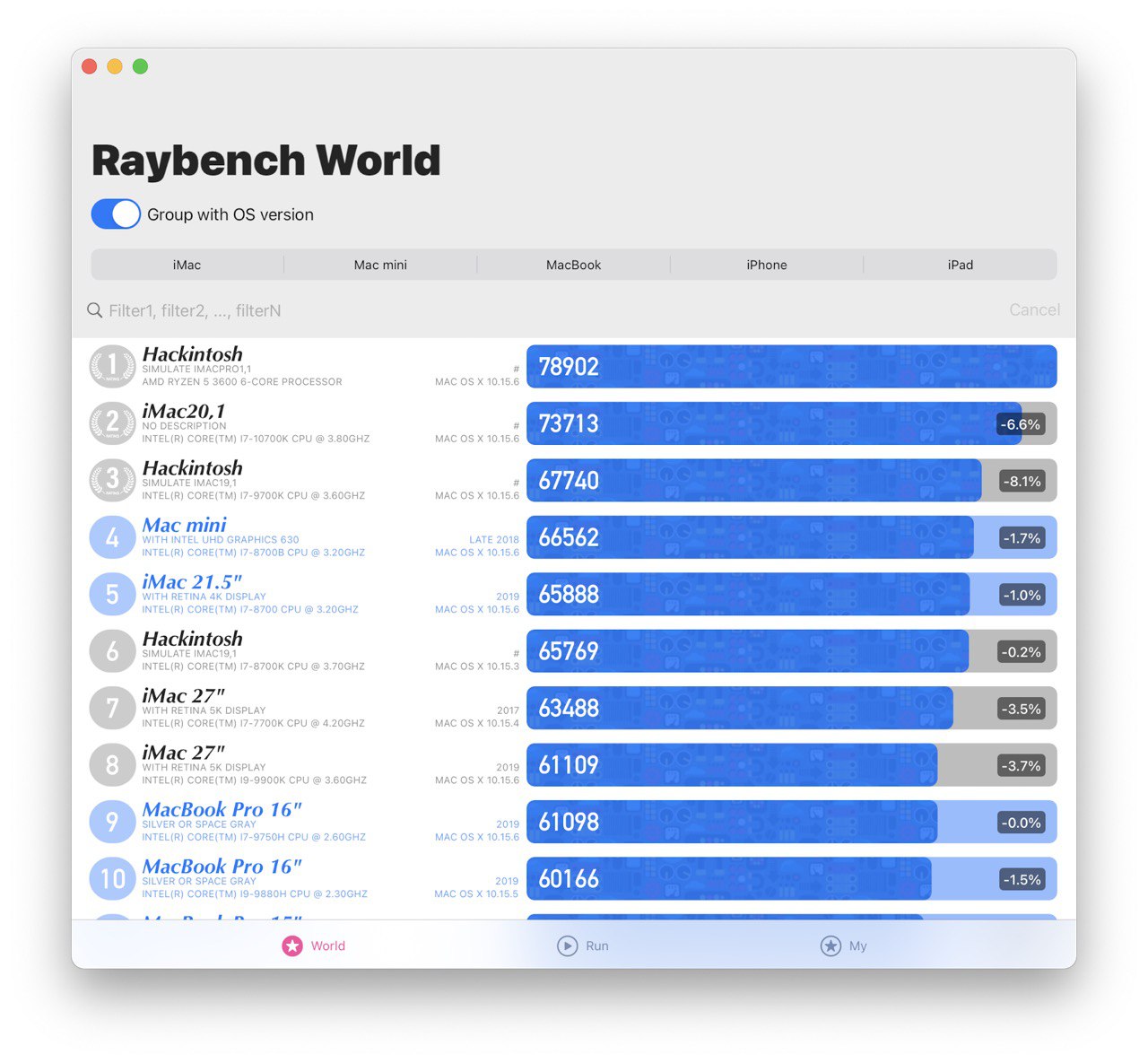
Task: Toggle the Group with OS version switch
Action: pos(116,214)
